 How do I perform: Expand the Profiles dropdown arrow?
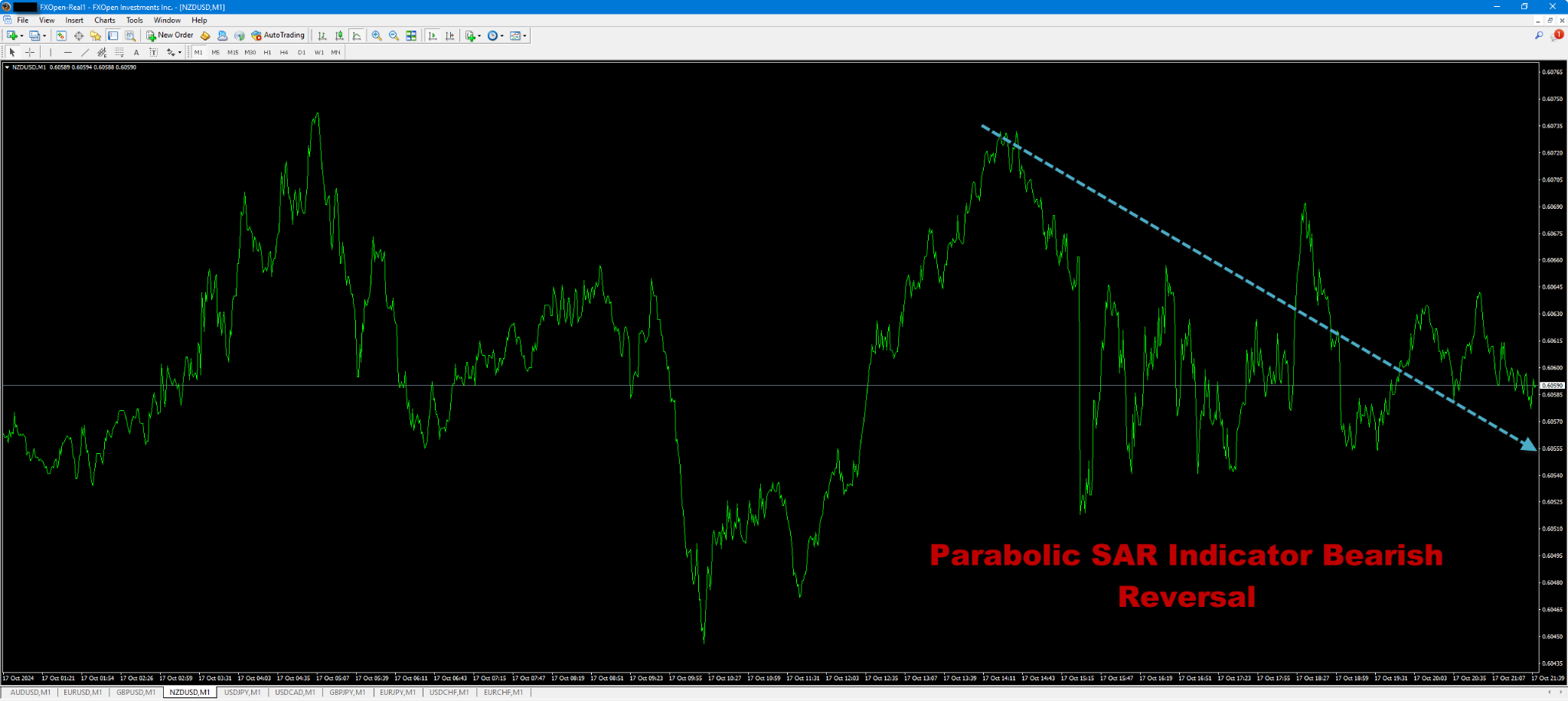44,35
